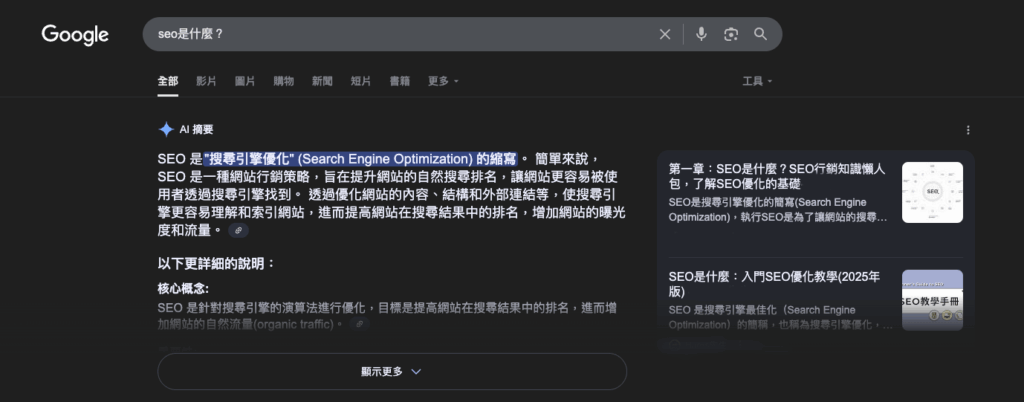Click the 以下更詳細的說明 heading
The height and width of the screenshot is (402, 1024).
click(x=217, y=264)
